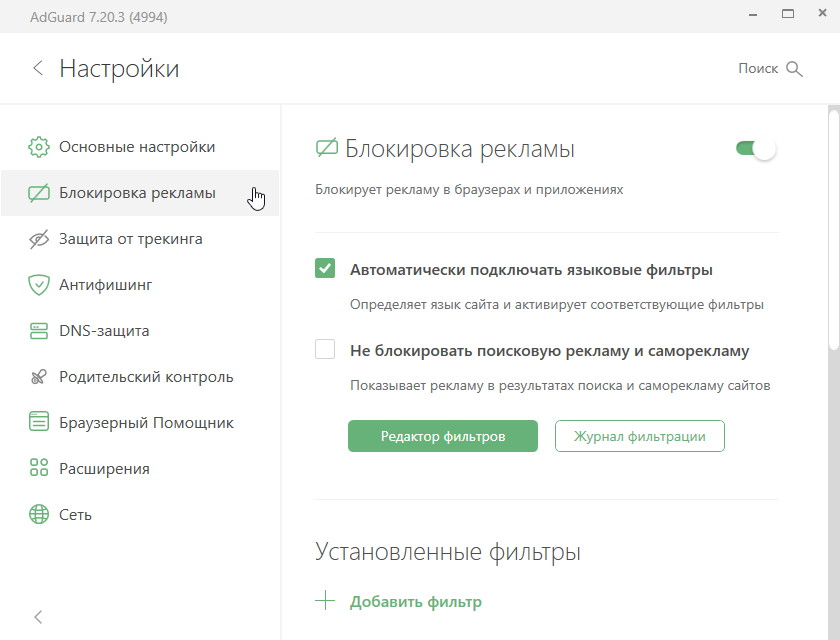This screenshot has height=640, width=840.
Task: Open the Редактор фильтров button
Action: tap(443, 436)
